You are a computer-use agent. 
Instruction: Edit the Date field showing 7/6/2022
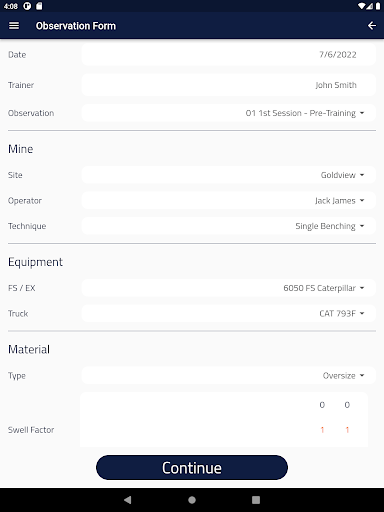[x=228, y=54]
